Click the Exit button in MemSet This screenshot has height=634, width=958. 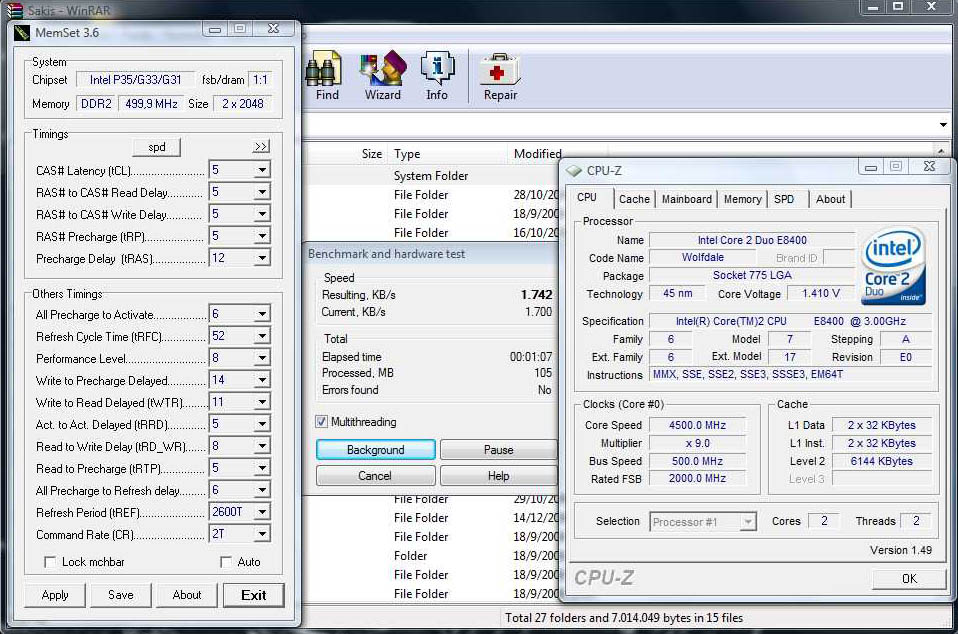click(x=254, y=596)
